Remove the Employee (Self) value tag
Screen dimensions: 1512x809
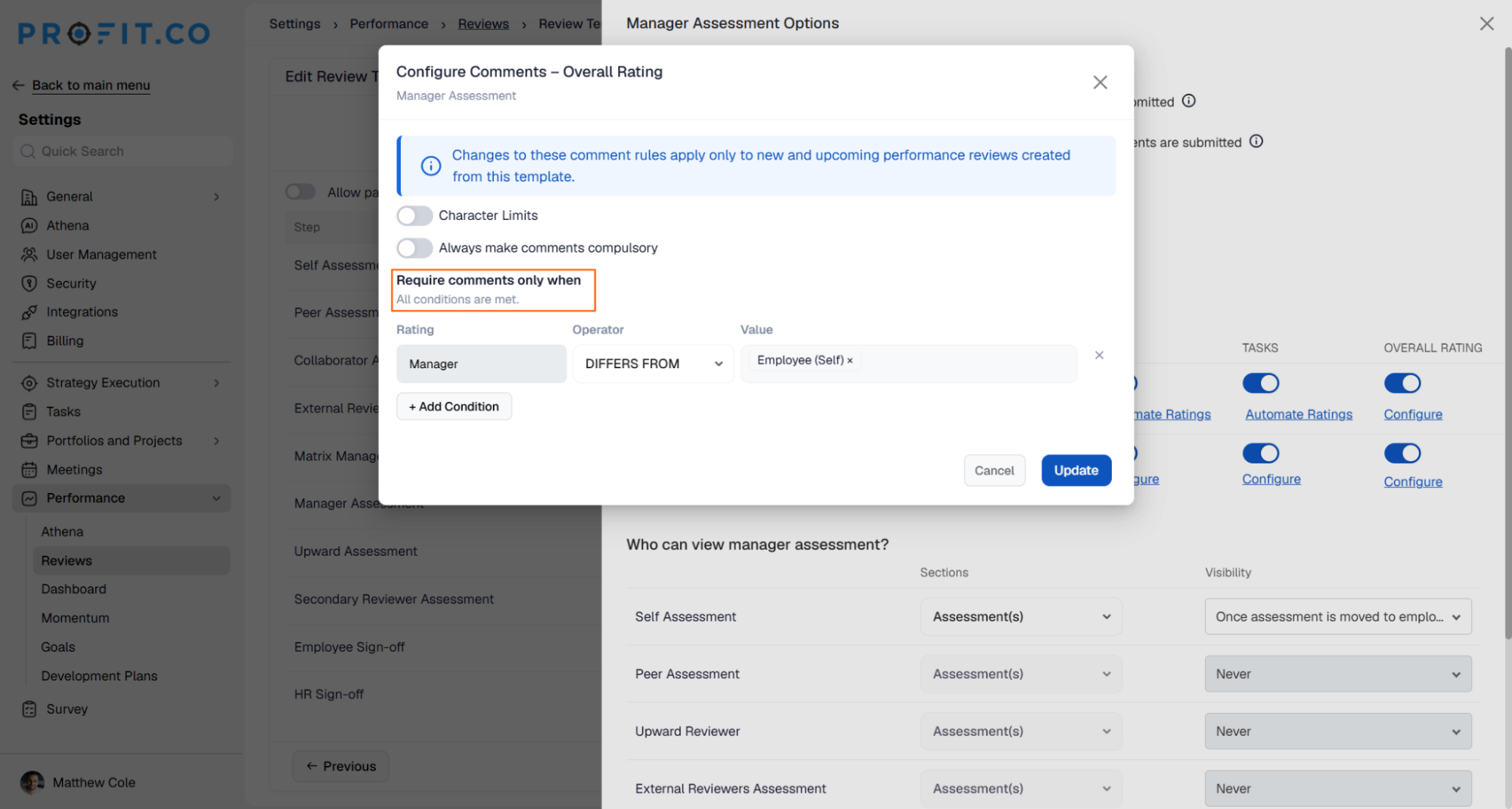[x=850, y=361]
